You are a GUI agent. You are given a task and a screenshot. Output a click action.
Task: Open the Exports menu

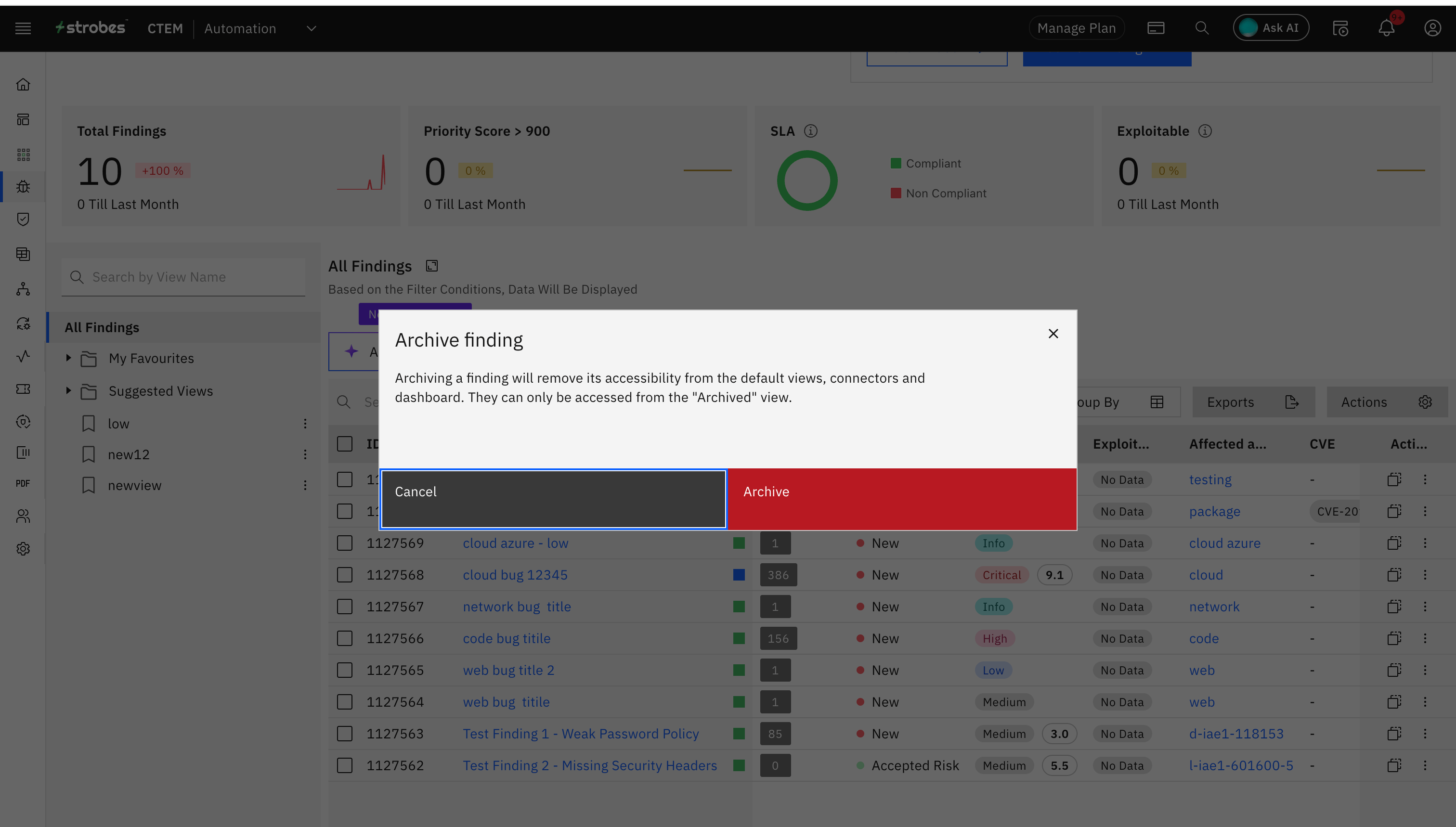coord(1253,402)
